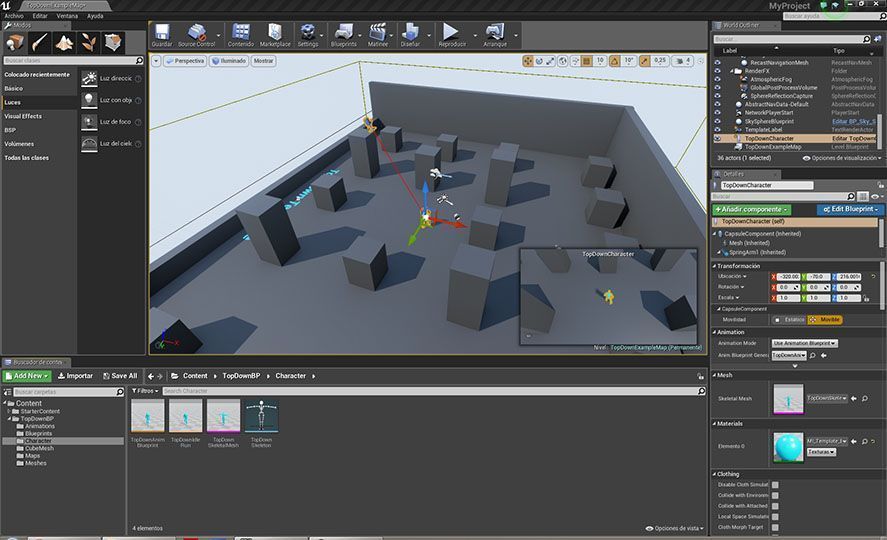Open the Ventana menu
Image resolution: width=887 pixels, height=540 pixels.
pyautogui.click(x=67, y=16)
